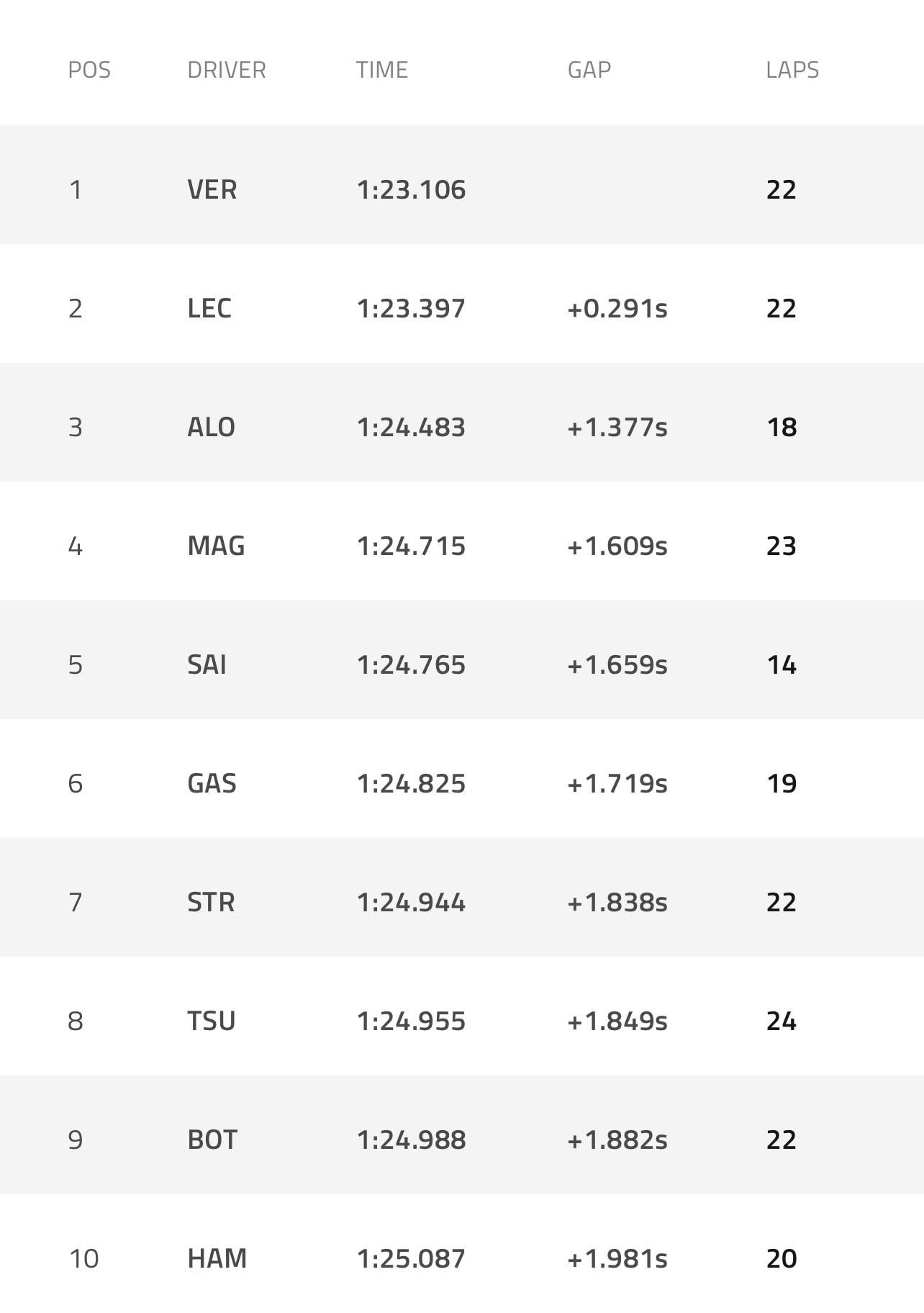Click the STR driver name
924x1313 pixels.
tap(211, 902)
